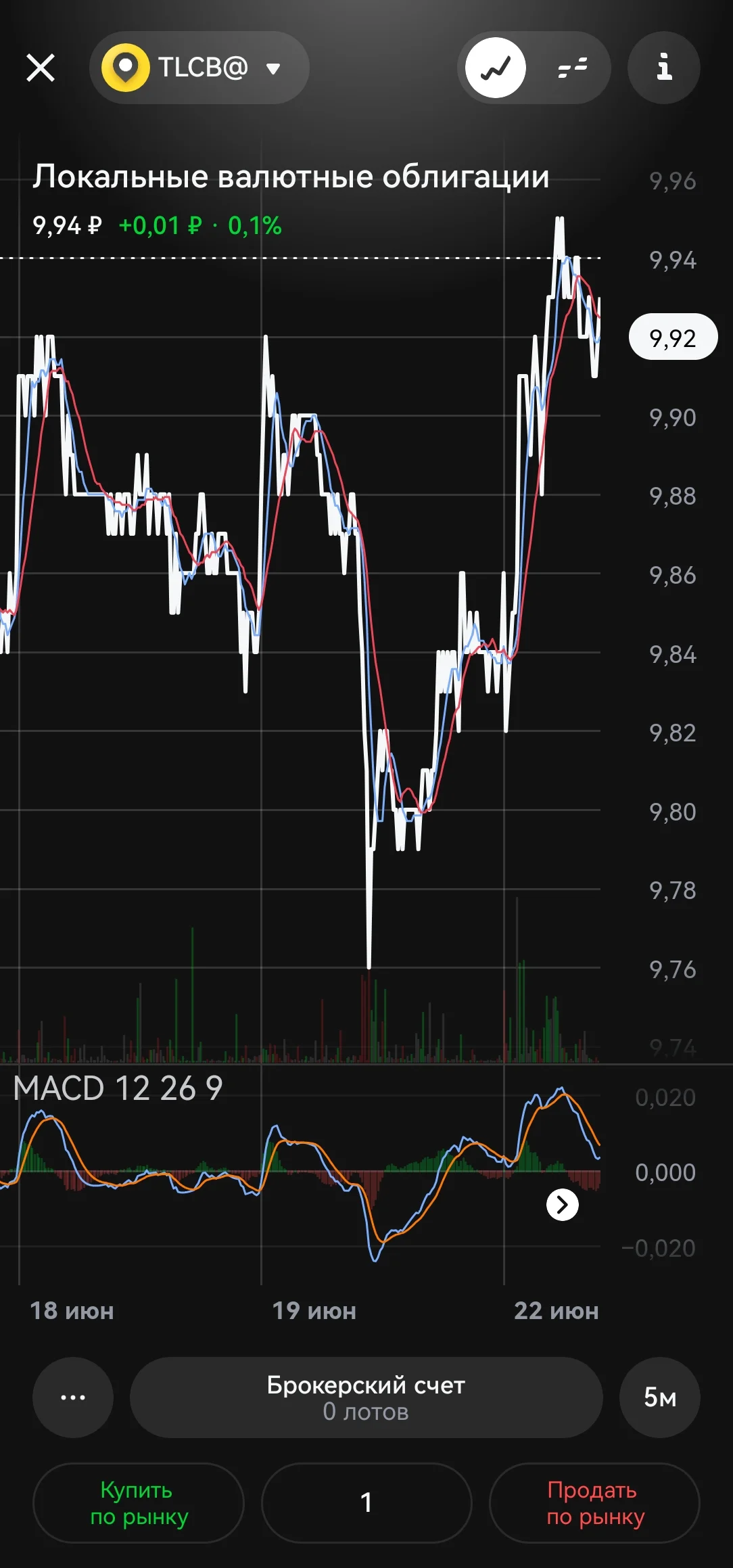The height and width of the screenshot is (1568, 733).
Task: Tap Продать по рынку button
Action: pyautogui.click(x=595, y=1502)
